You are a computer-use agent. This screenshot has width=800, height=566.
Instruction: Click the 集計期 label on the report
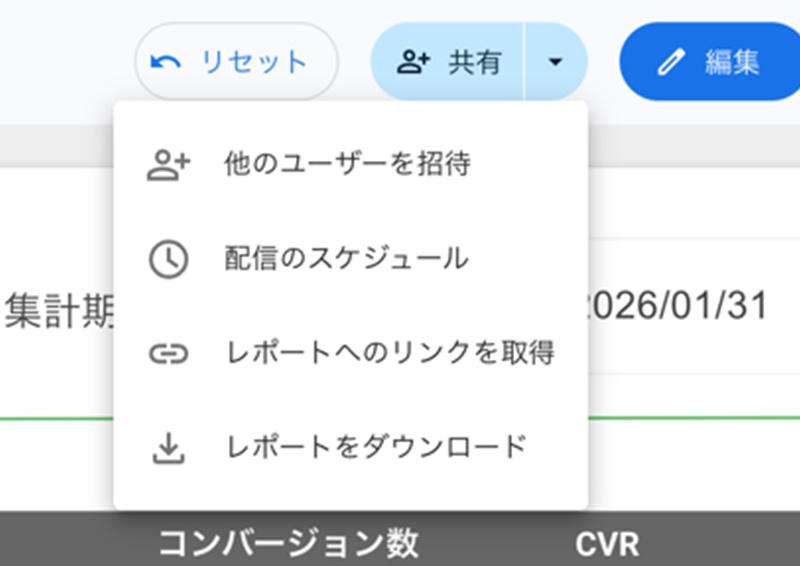(x=60, y=309)
